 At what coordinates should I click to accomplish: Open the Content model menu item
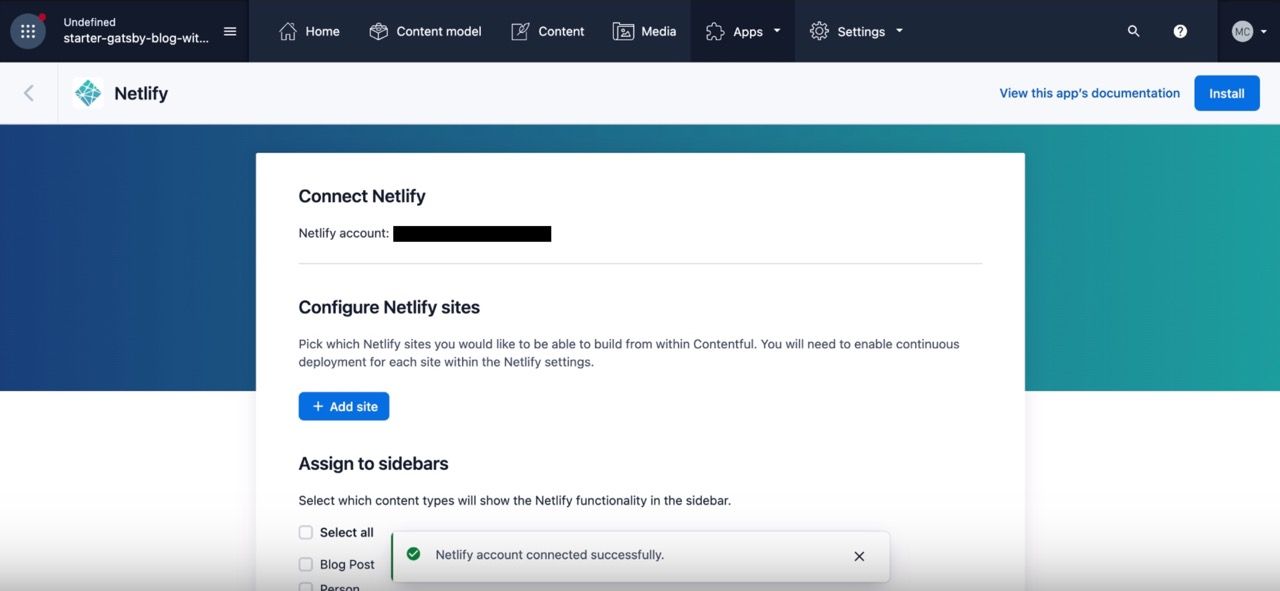pos(425,31)
